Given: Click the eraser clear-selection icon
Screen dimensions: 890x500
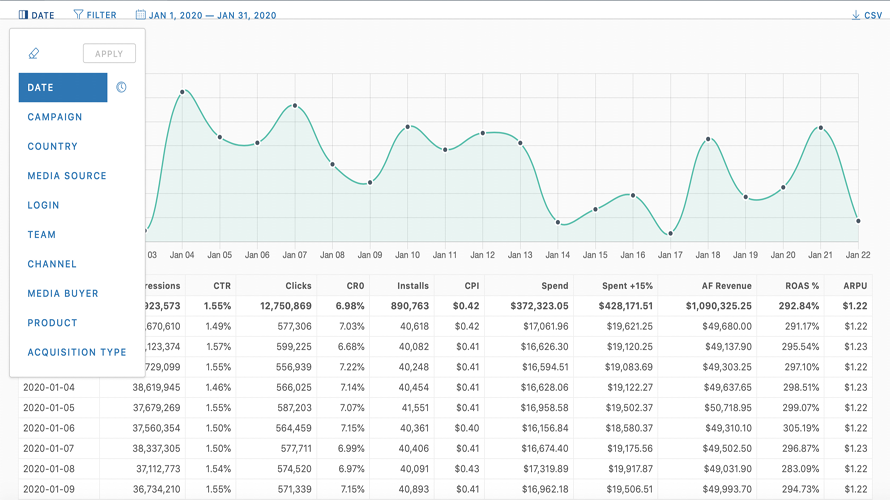Looking at the screenshot, I should (x=34, y=54).
